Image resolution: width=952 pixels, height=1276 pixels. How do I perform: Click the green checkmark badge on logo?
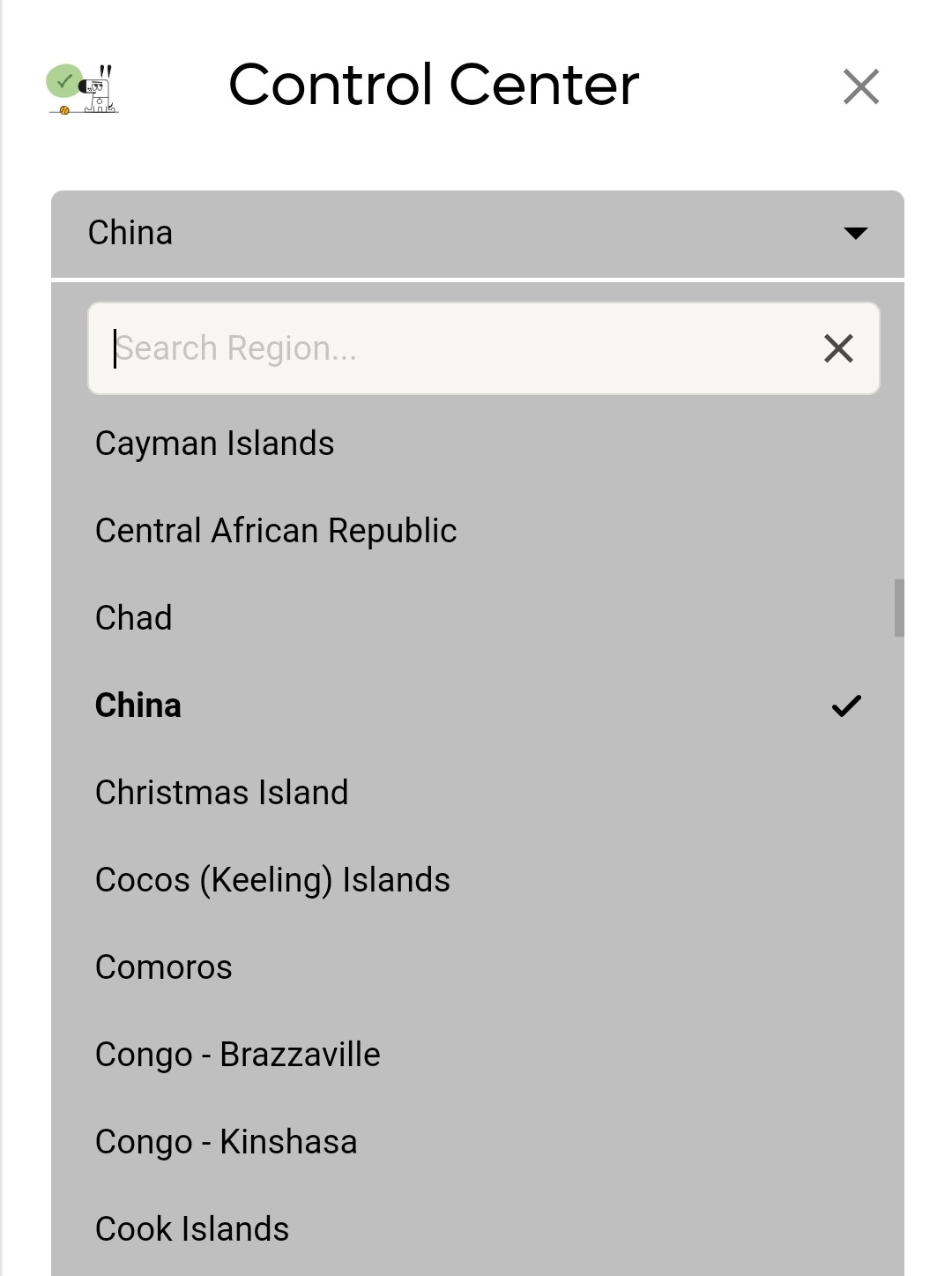coord(63,80)
